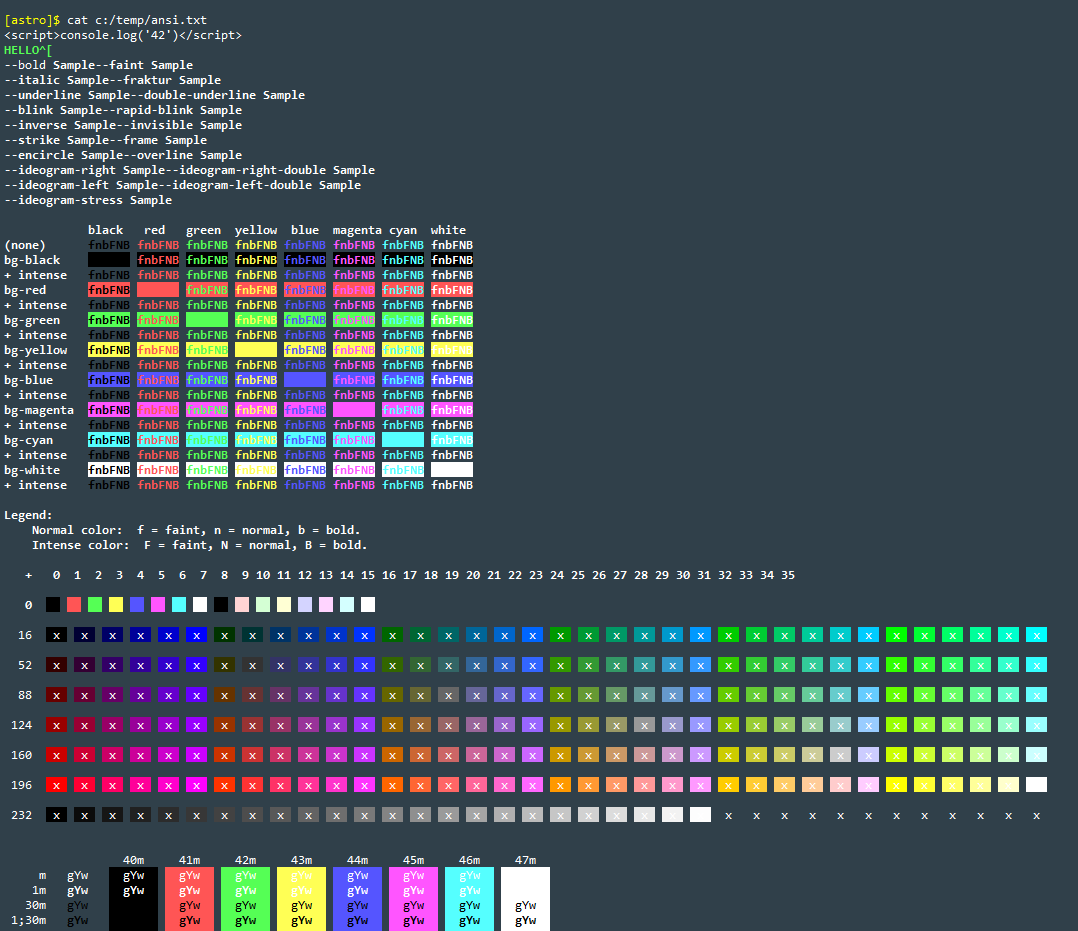Click the "Normal color:" legend line
Screen dimensions: 1078x931
pos(196,530)
